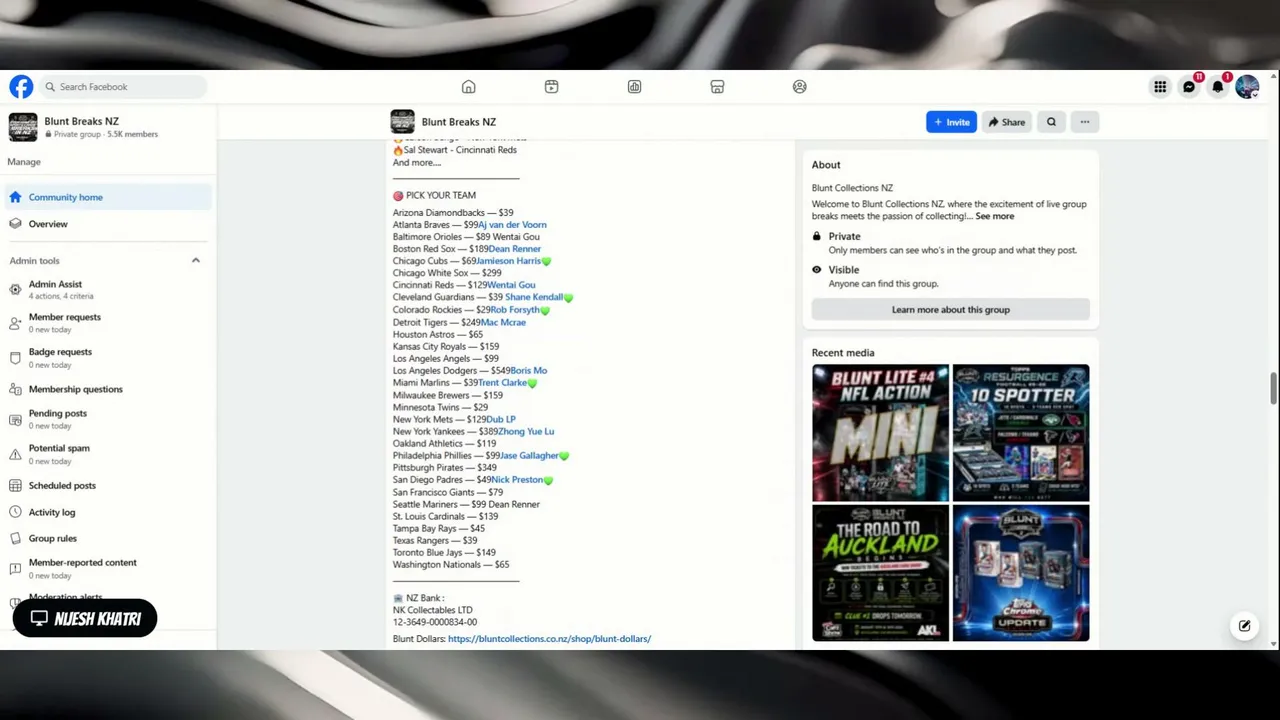Click the Share button

coord(1007,122)
